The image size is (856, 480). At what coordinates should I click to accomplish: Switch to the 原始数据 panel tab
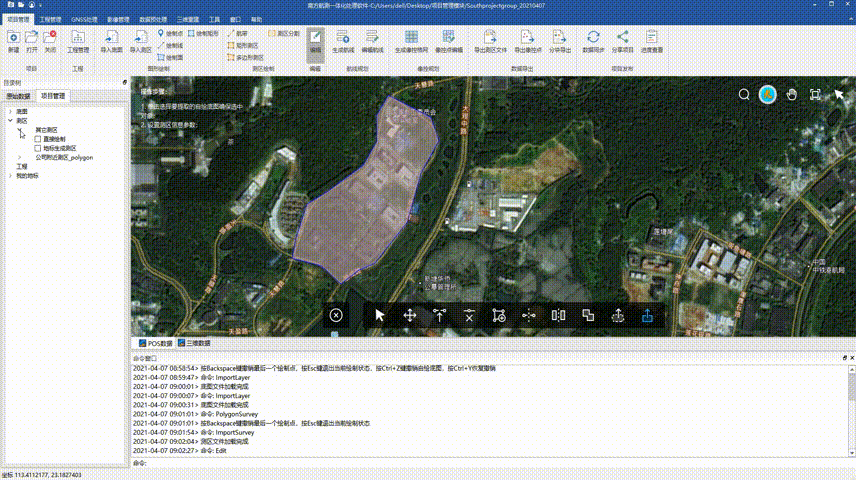(19, 96)
